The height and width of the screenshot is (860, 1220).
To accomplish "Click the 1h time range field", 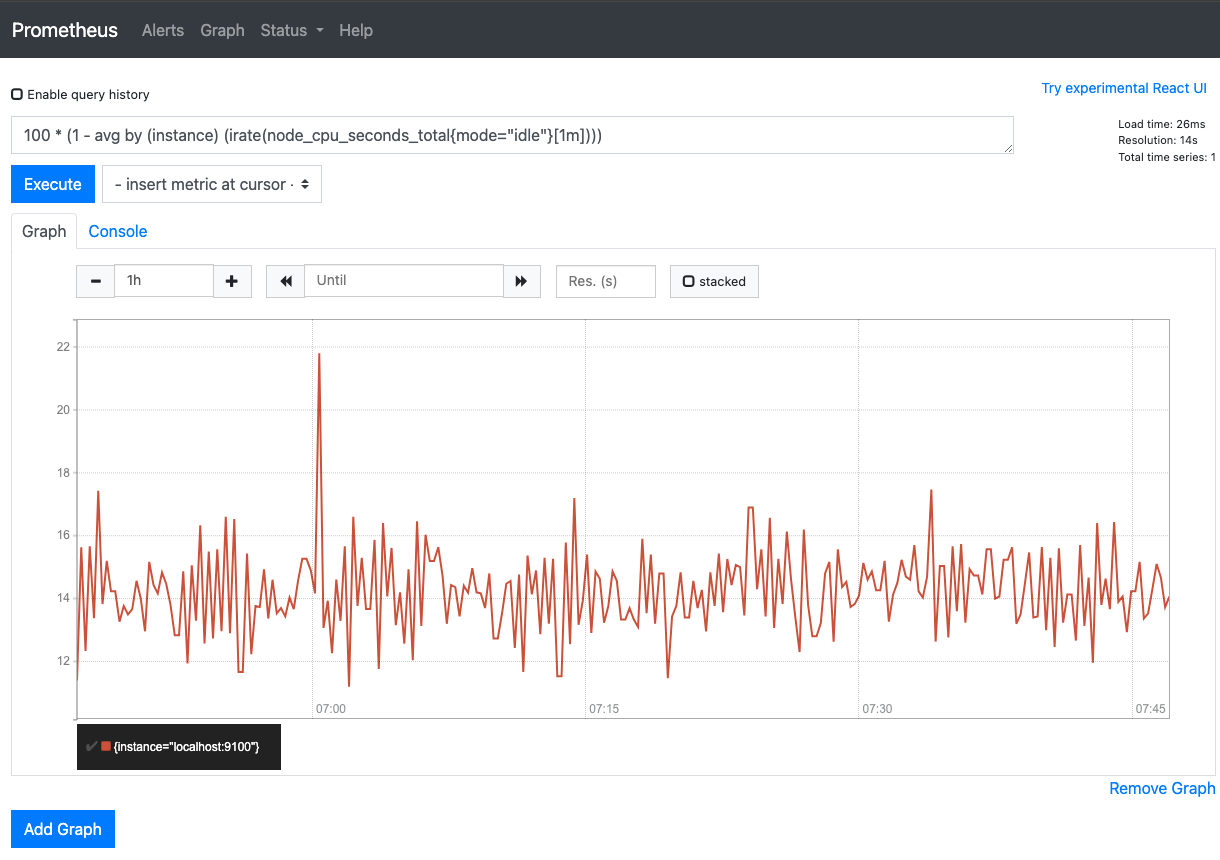I will tap(164, 281).
